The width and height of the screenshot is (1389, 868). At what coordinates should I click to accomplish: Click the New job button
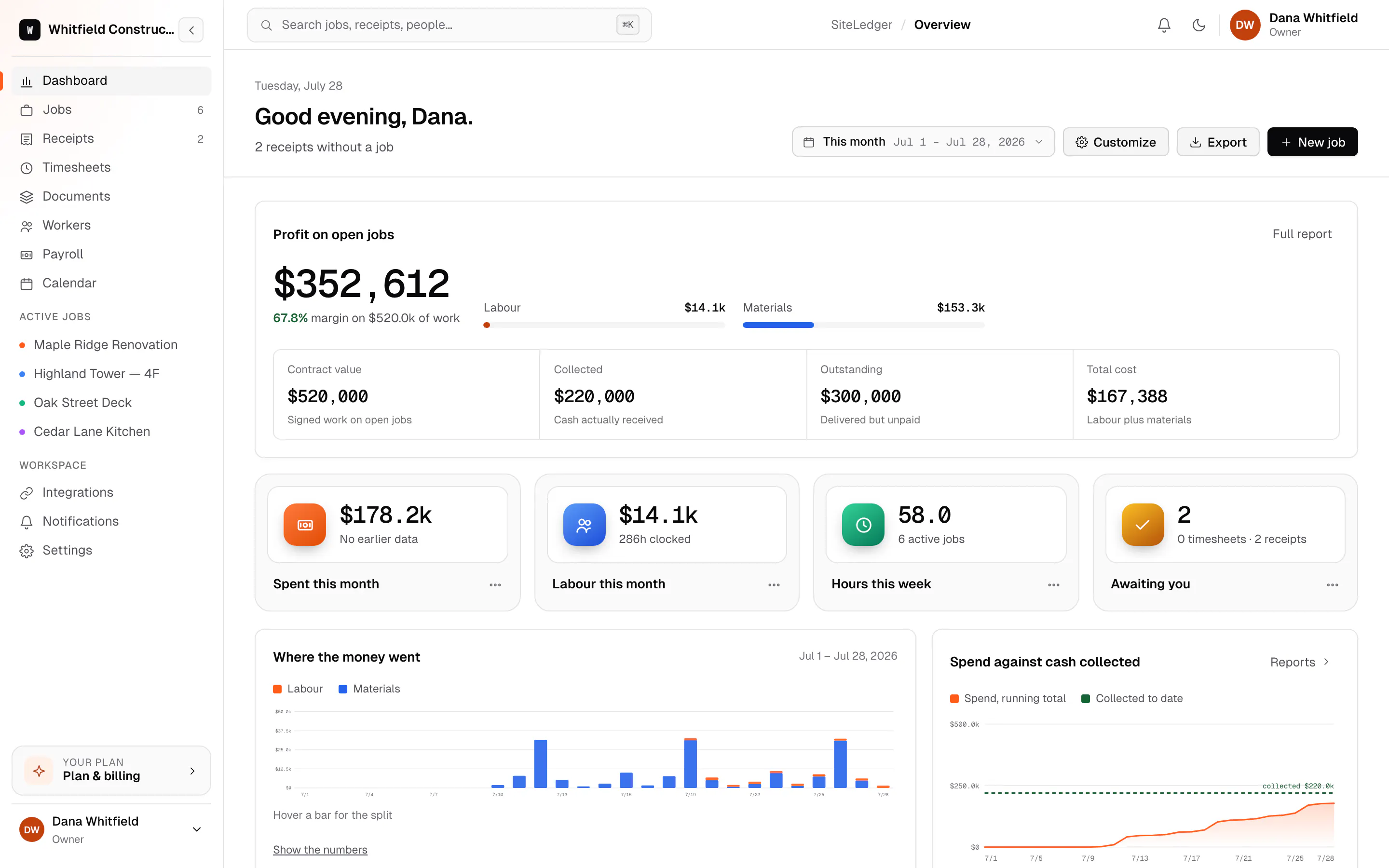pos(1312,142)
